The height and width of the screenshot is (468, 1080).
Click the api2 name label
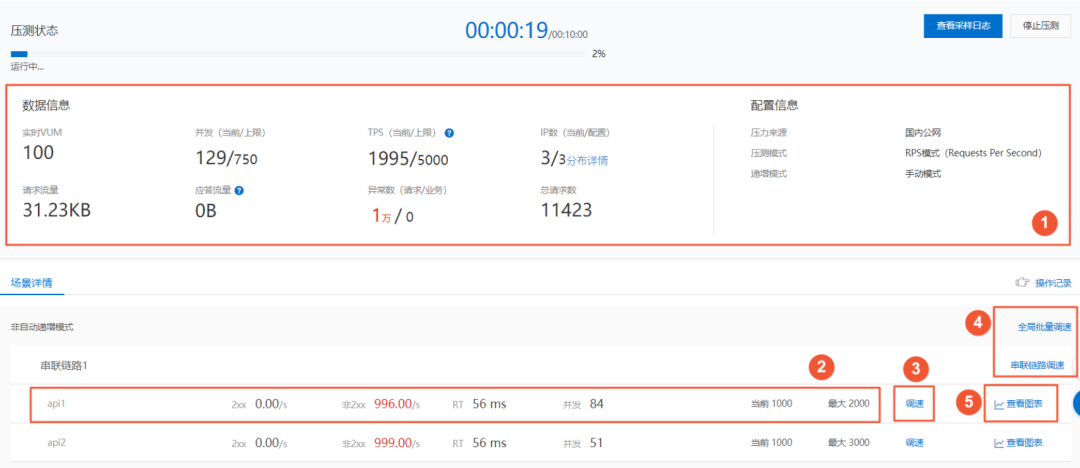coord(55,442)
